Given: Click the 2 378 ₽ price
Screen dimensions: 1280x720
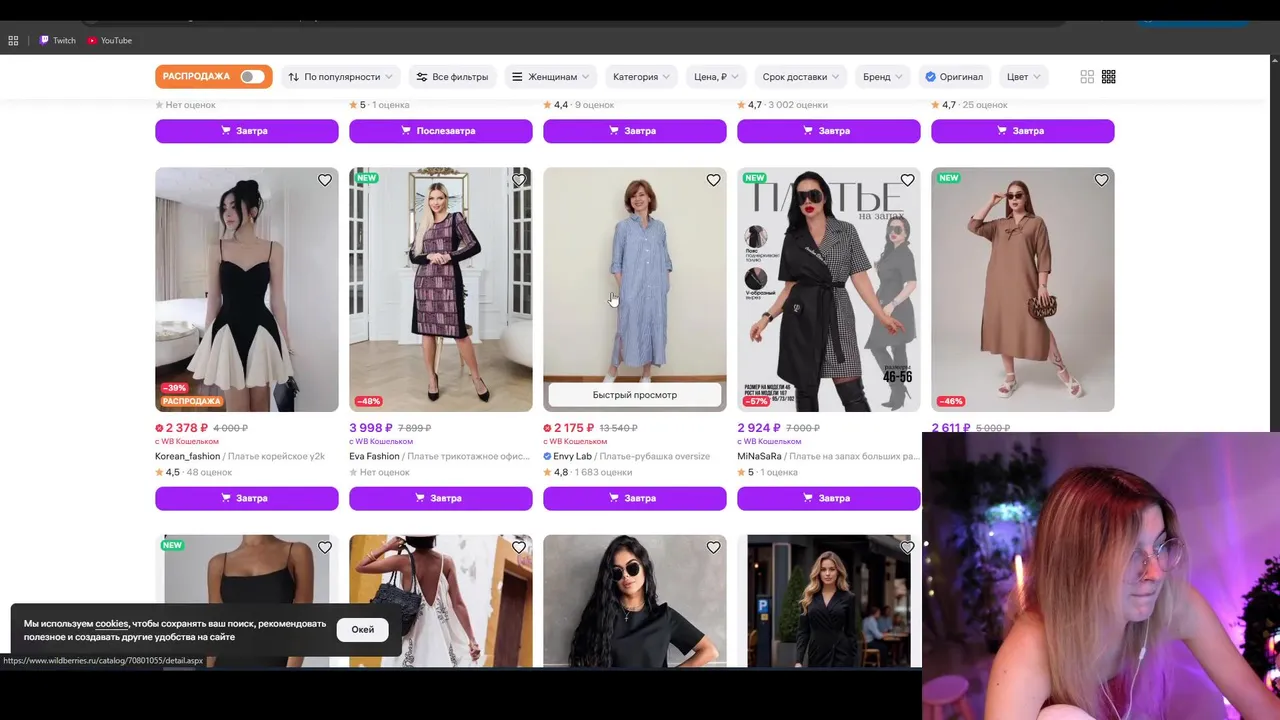Looking at the screenshot, I should point(186,428).
